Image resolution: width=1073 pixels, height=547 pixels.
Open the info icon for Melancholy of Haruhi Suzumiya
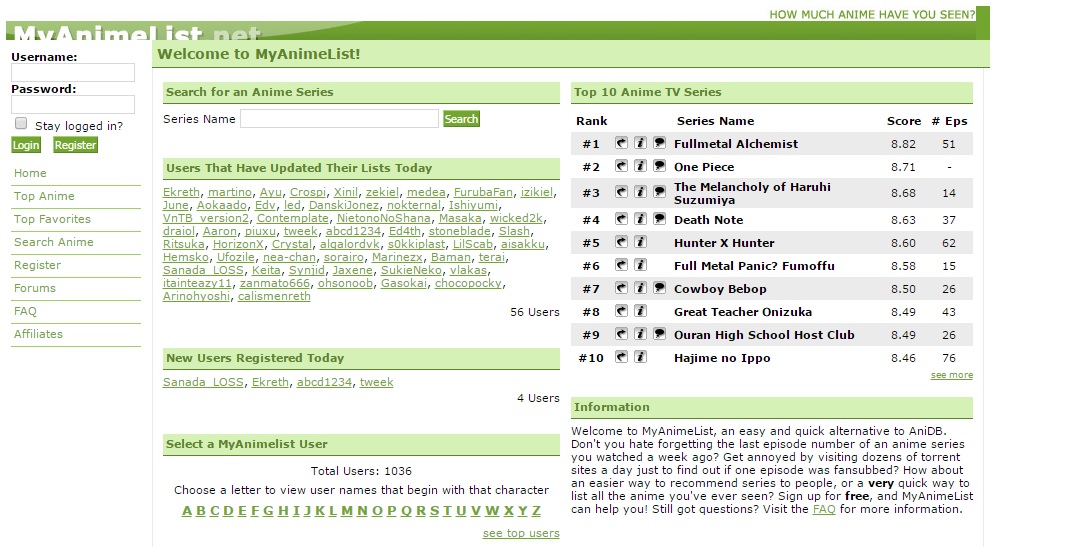click(x=641, y=192)
